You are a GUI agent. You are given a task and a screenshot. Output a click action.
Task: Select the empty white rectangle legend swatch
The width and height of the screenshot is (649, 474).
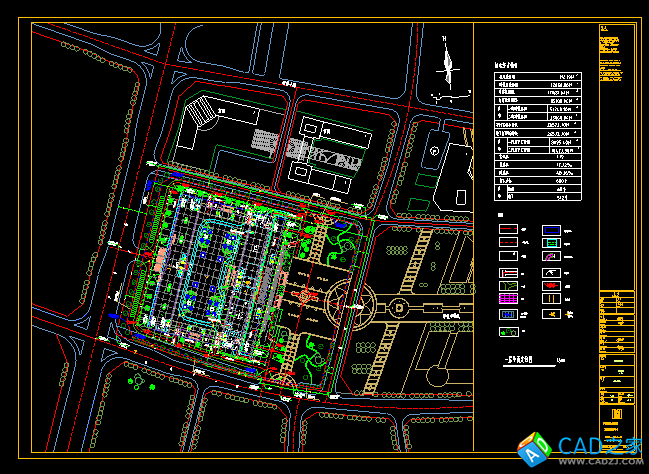(x=508, y=257)
